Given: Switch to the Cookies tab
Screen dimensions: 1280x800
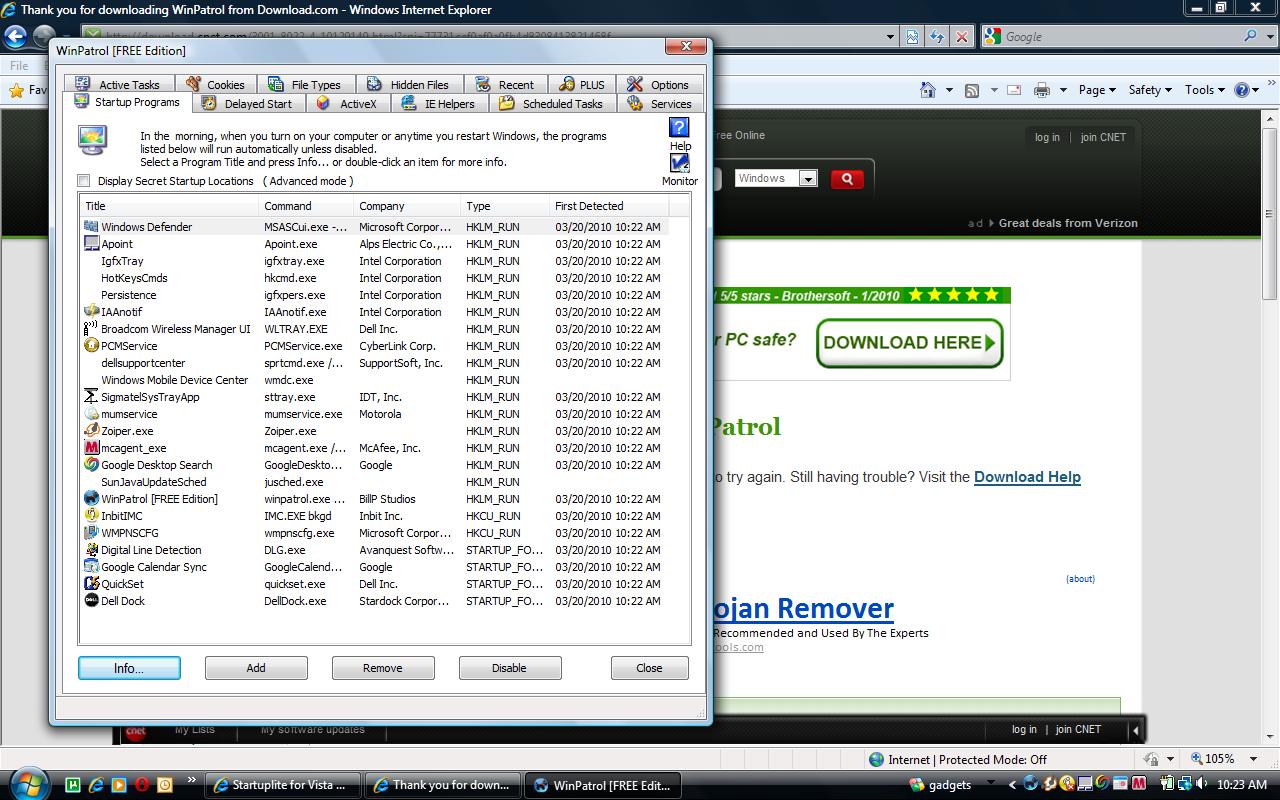Looking at the screenshot, I should click(216, 84).
